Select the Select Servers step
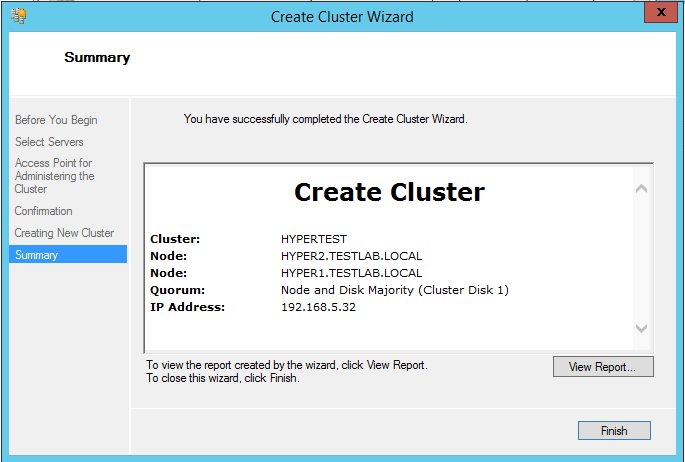 point(49,142)
